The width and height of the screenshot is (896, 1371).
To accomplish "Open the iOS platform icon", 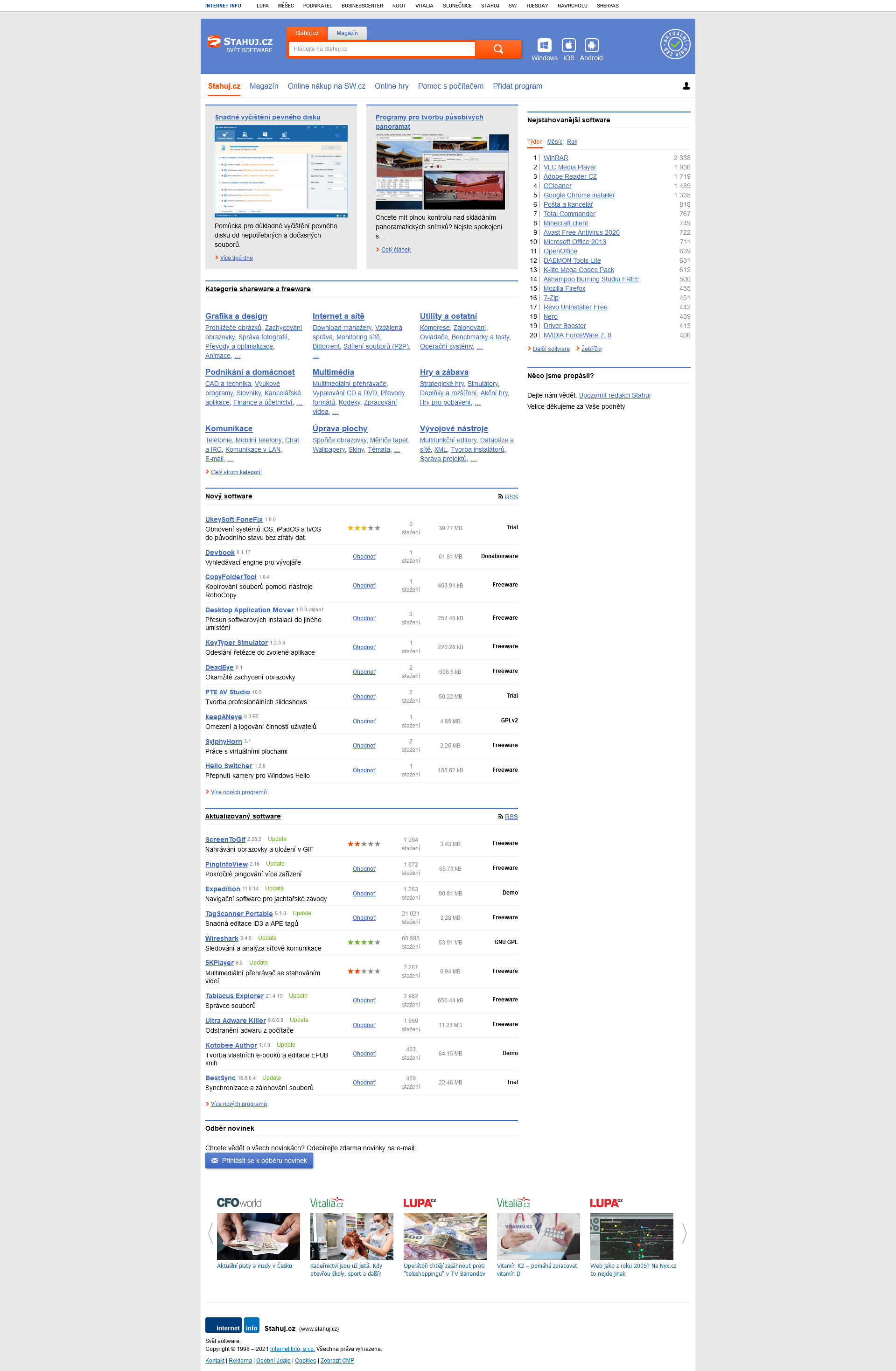I will pos(569,49).
